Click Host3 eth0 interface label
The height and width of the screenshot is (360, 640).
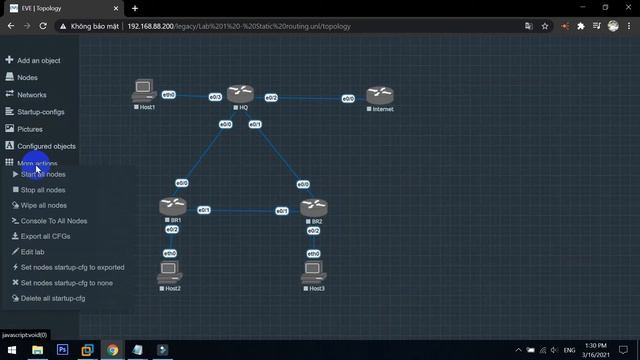tap(313, 253)
